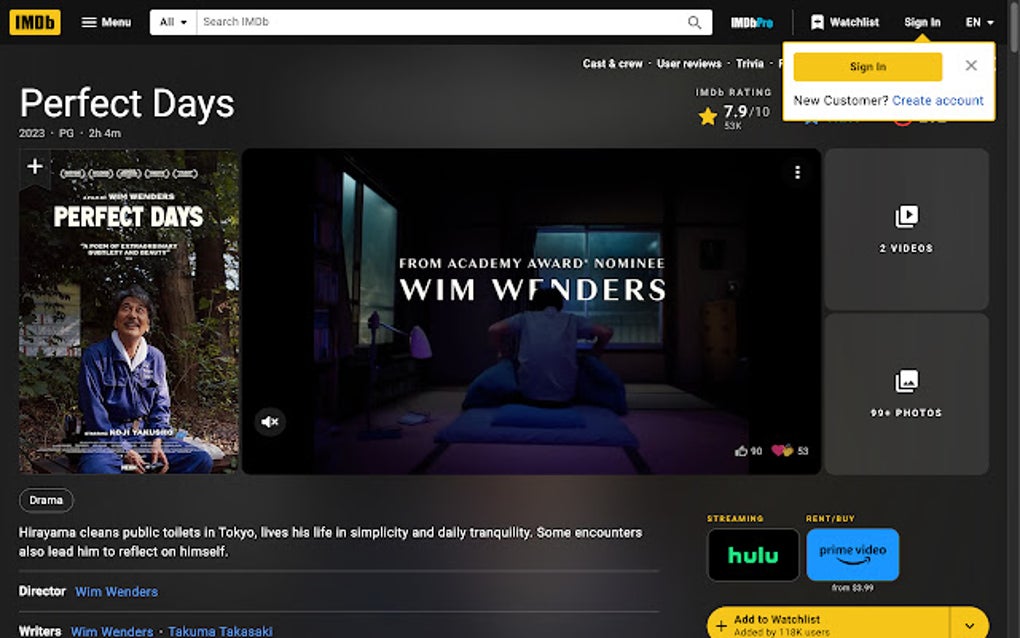Go to User reviews section

tap(689, 64)
